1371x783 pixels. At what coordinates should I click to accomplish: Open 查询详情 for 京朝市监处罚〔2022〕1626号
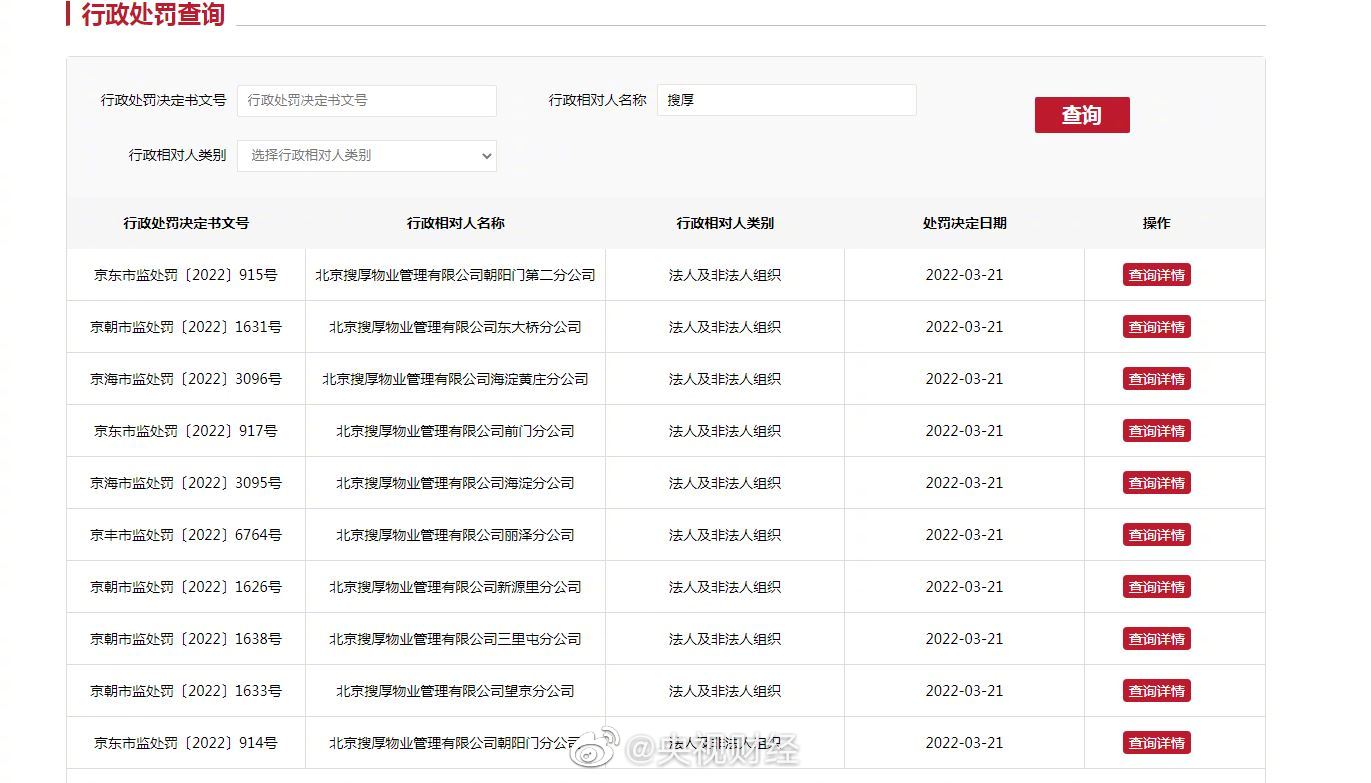point(1157,587)
